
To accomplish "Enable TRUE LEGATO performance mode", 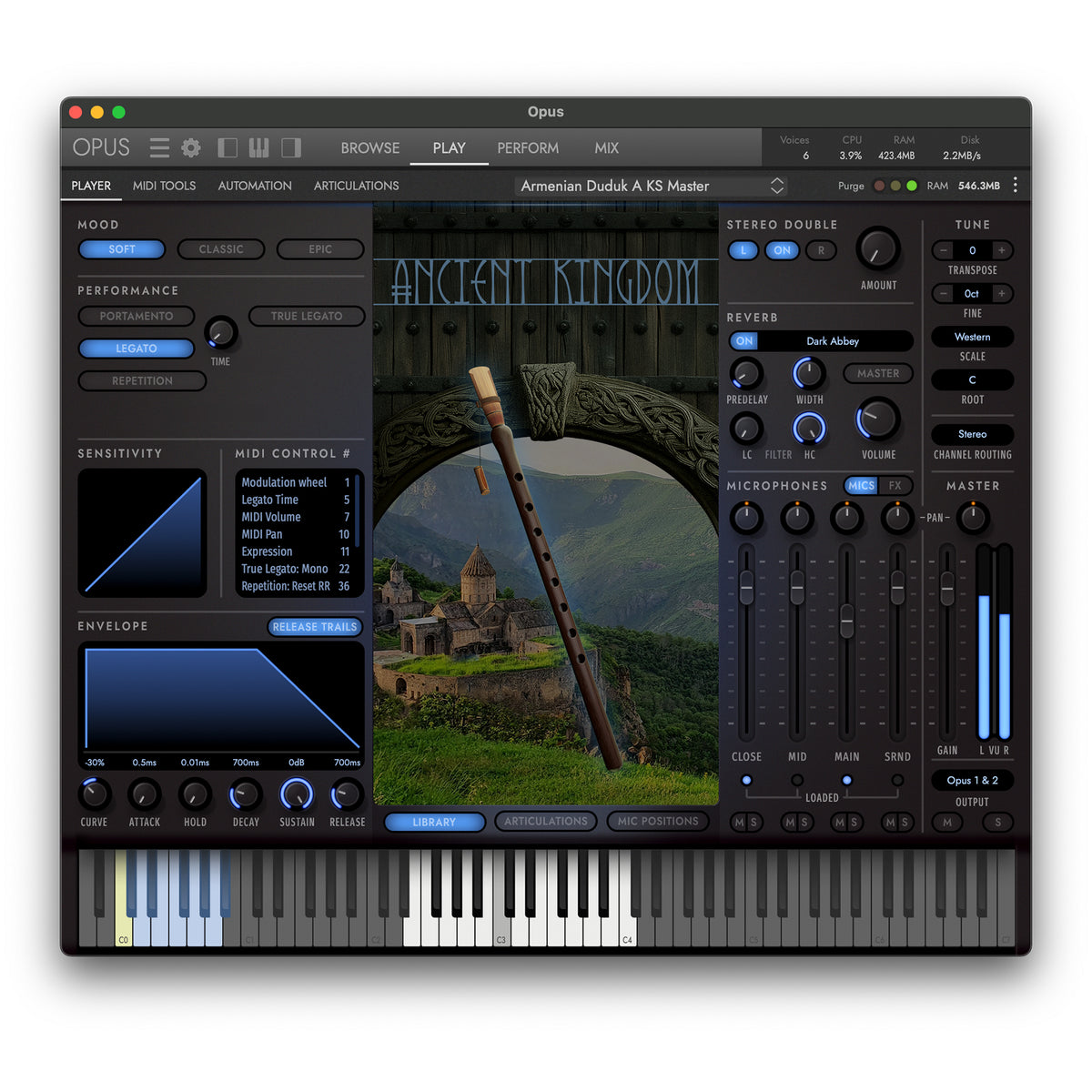I will pyautogui.click(x=307, y=316).
